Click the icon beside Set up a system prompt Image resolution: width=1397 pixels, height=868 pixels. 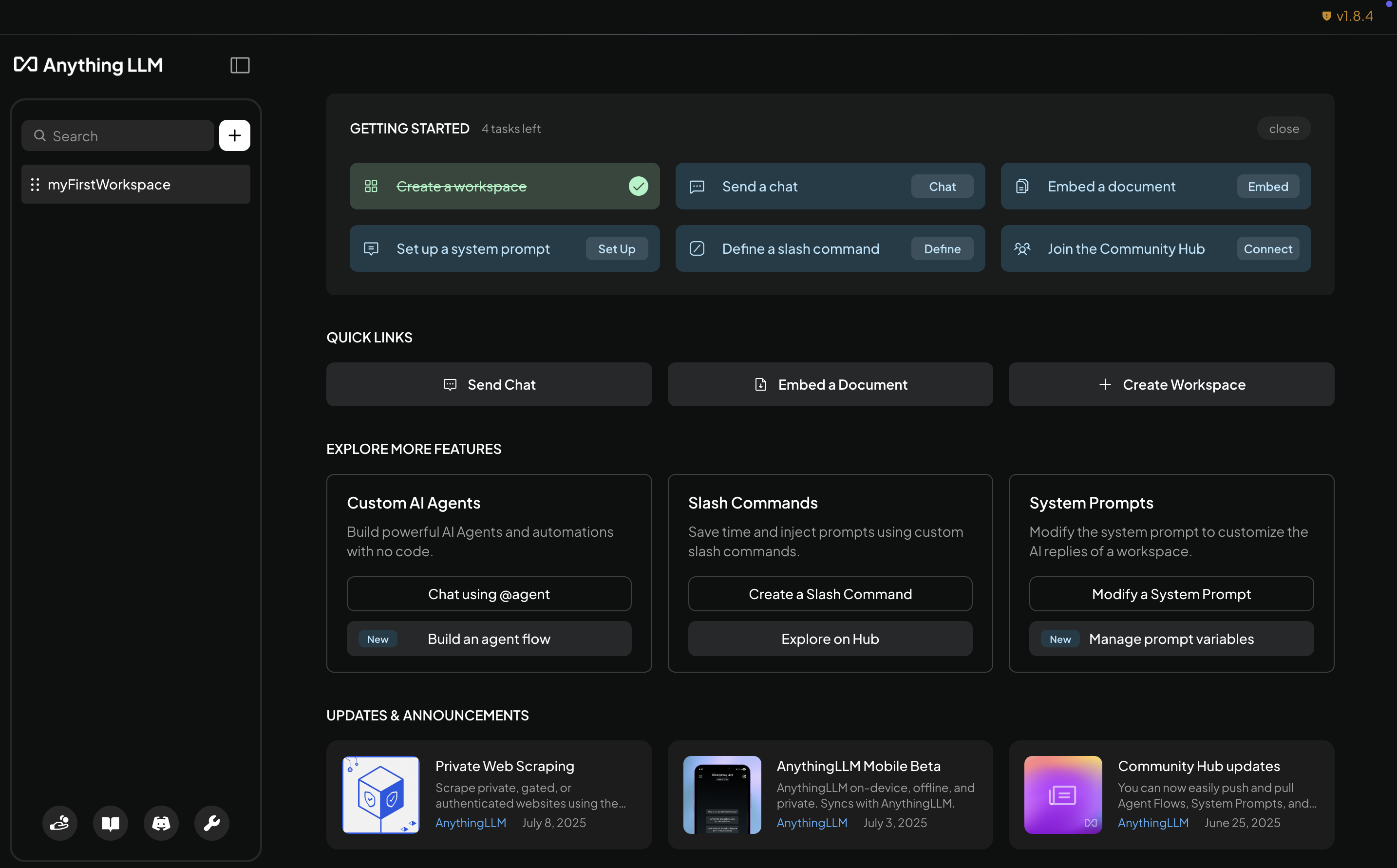point(371,248)
